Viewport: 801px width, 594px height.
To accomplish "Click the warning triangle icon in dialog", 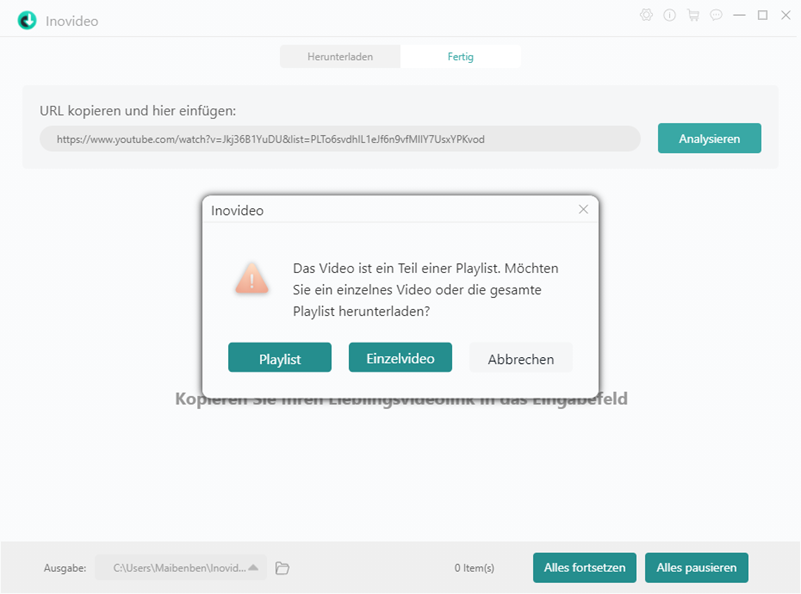I will coord(252,278).
